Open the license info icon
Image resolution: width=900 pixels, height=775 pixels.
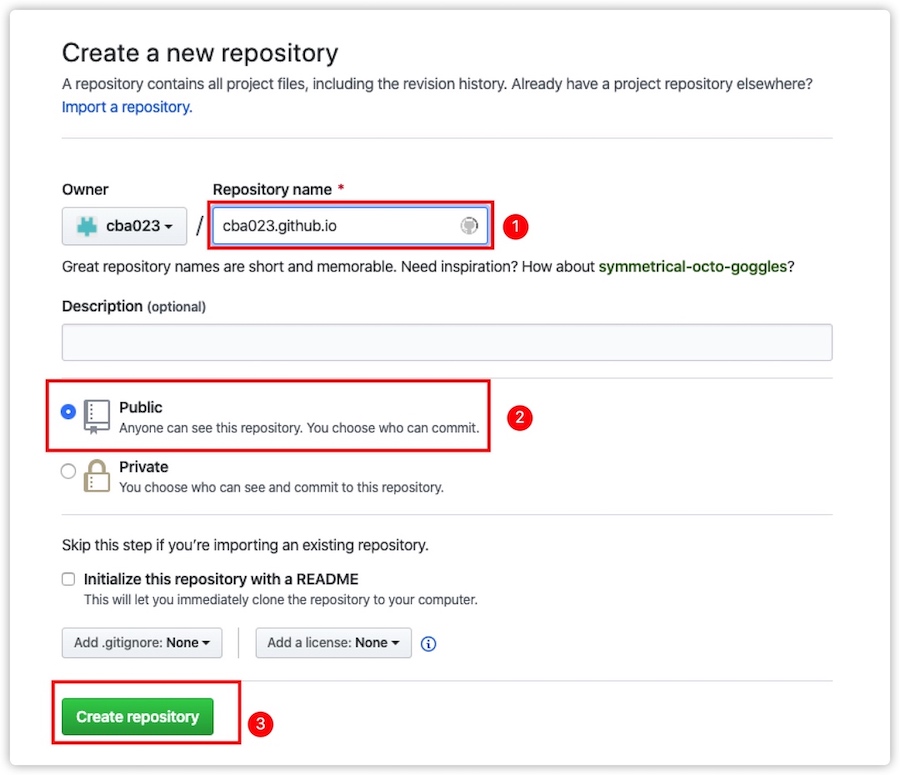coord(428,644)
